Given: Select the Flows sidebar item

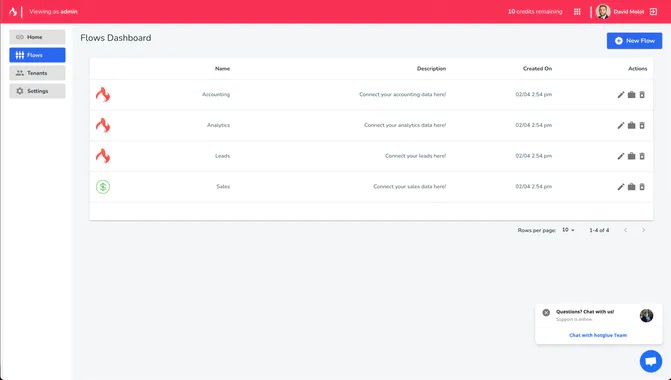Looking at the screenshot, I should click(x=37, y=55).
